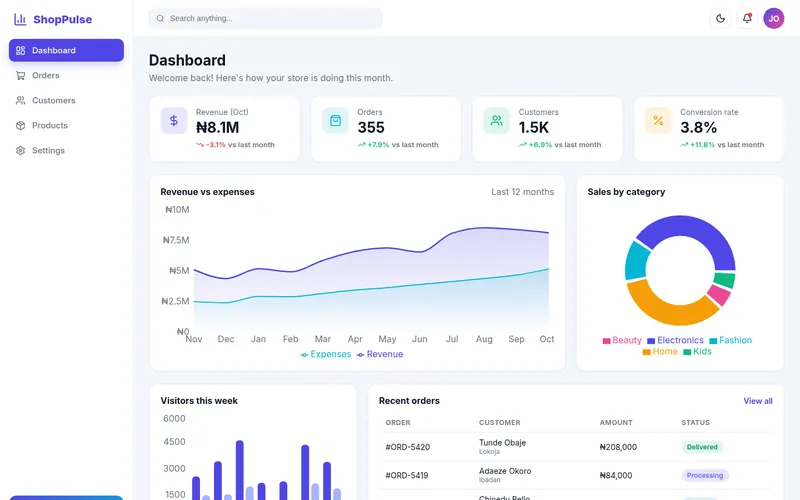
Task: Click the ORDER column header
Action: tap(398, 422)
